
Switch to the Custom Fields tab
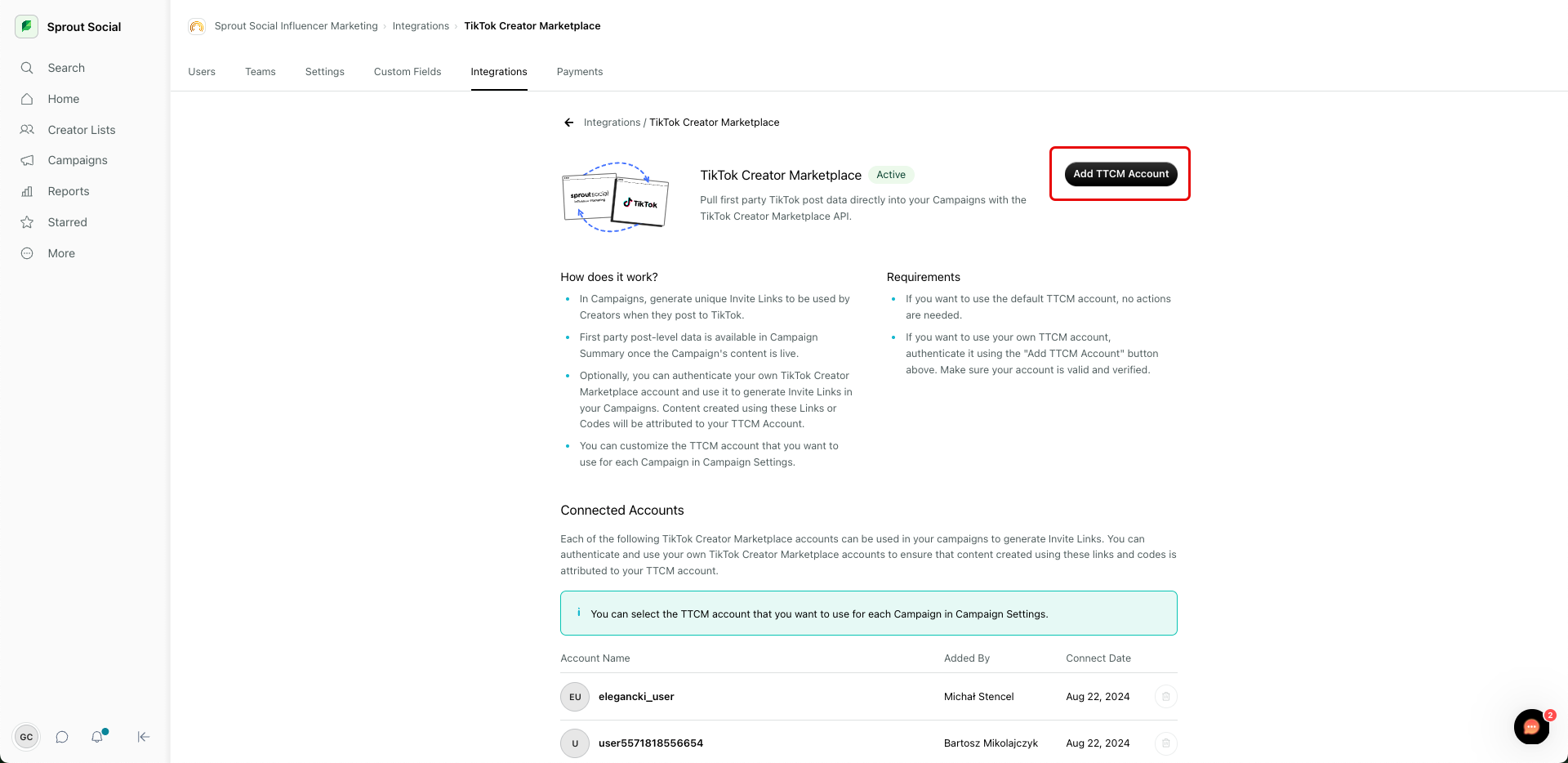(x=408, y=72)
